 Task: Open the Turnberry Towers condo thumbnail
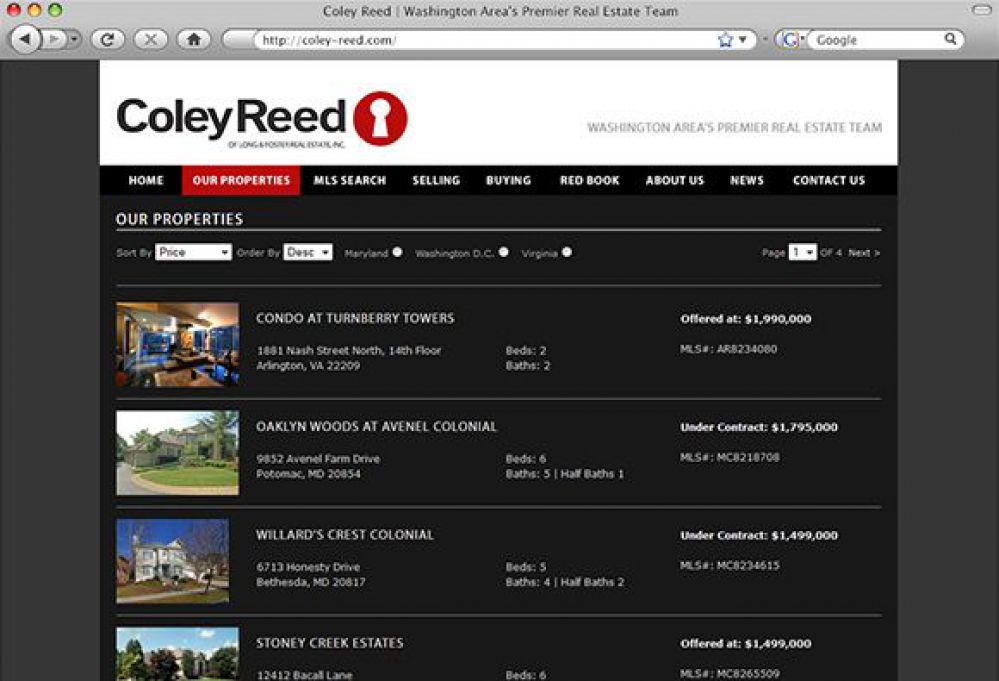(178, 345)
